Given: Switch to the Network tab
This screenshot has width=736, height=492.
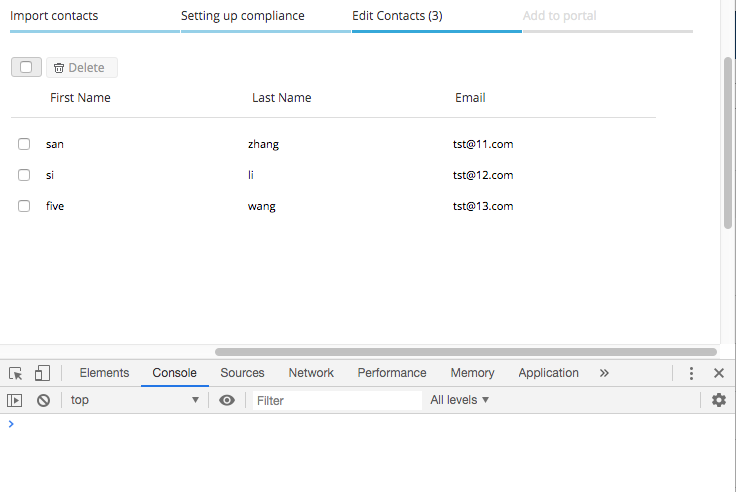Looking at the screenshot, I should [x=311, y=373].
